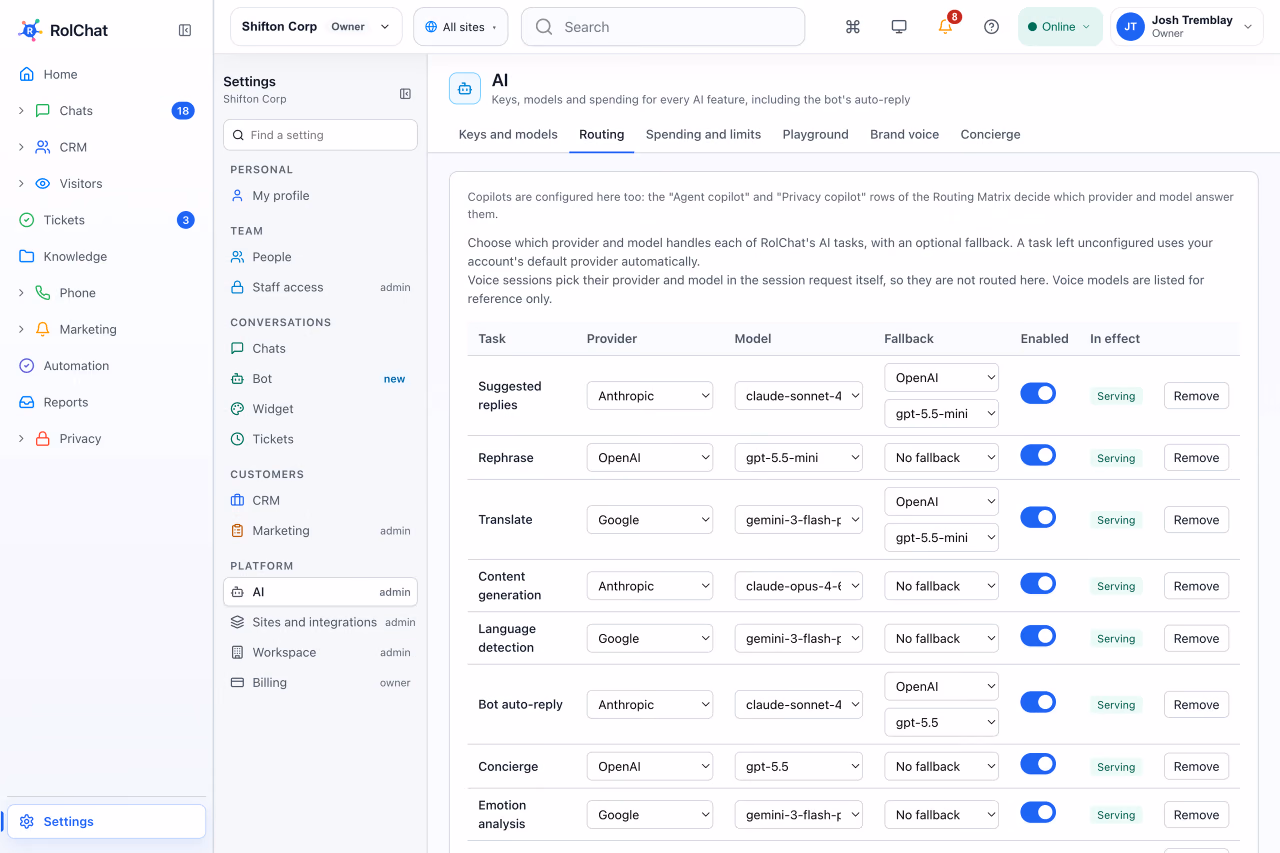Viewport: 1280px width, 853px height.
Task: Open Knowledge via folder icon
Action: tap(27, 256)
